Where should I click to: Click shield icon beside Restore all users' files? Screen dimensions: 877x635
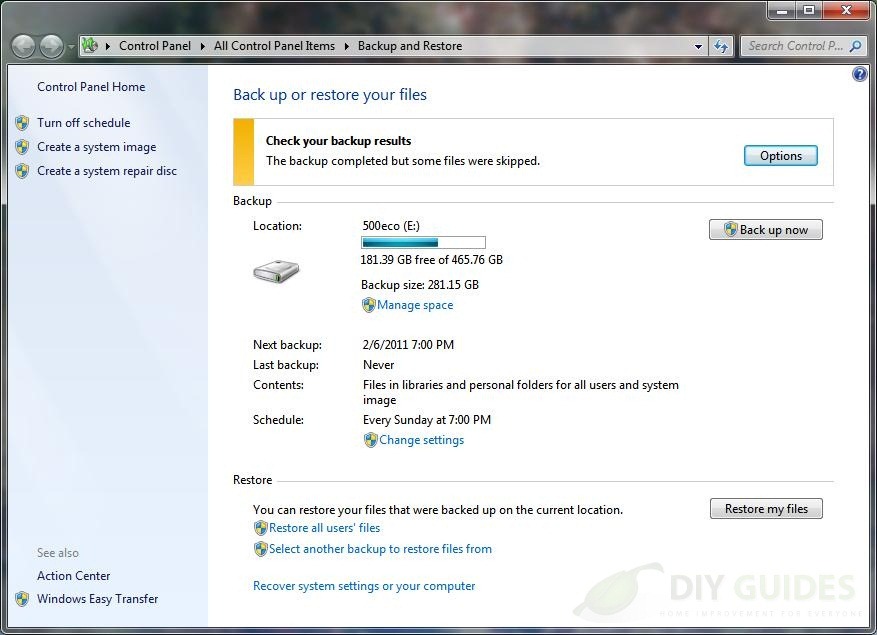point(261,528)
